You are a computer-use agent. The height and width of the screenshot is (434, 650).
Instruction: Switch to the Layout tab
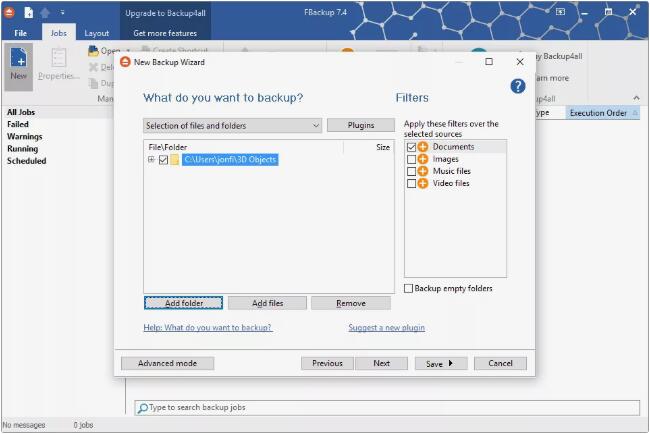97,33
